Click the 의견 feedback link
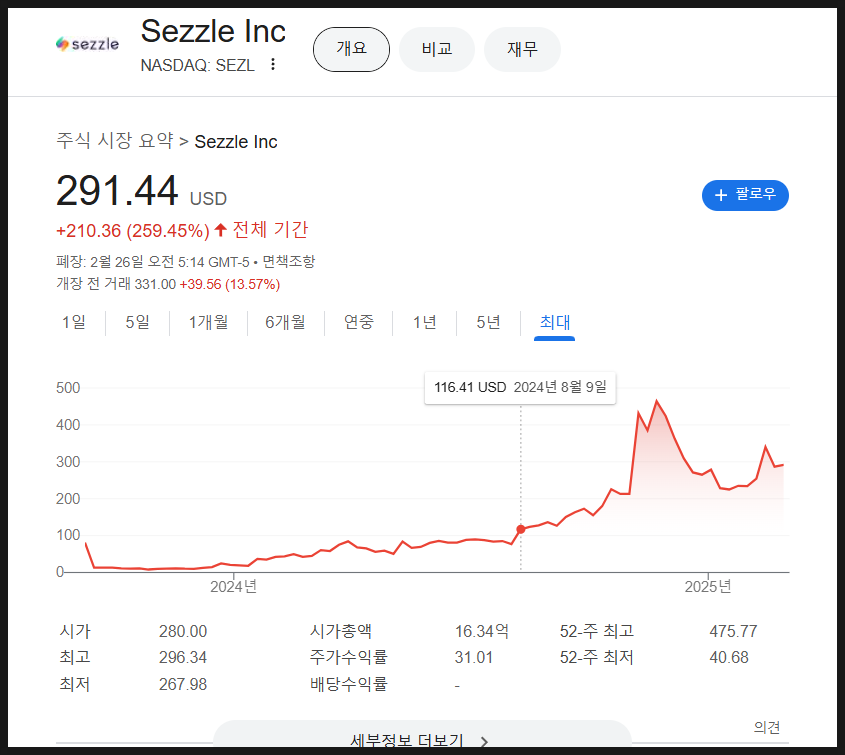This screenshot has height=755, width=845. pos(766,728)
